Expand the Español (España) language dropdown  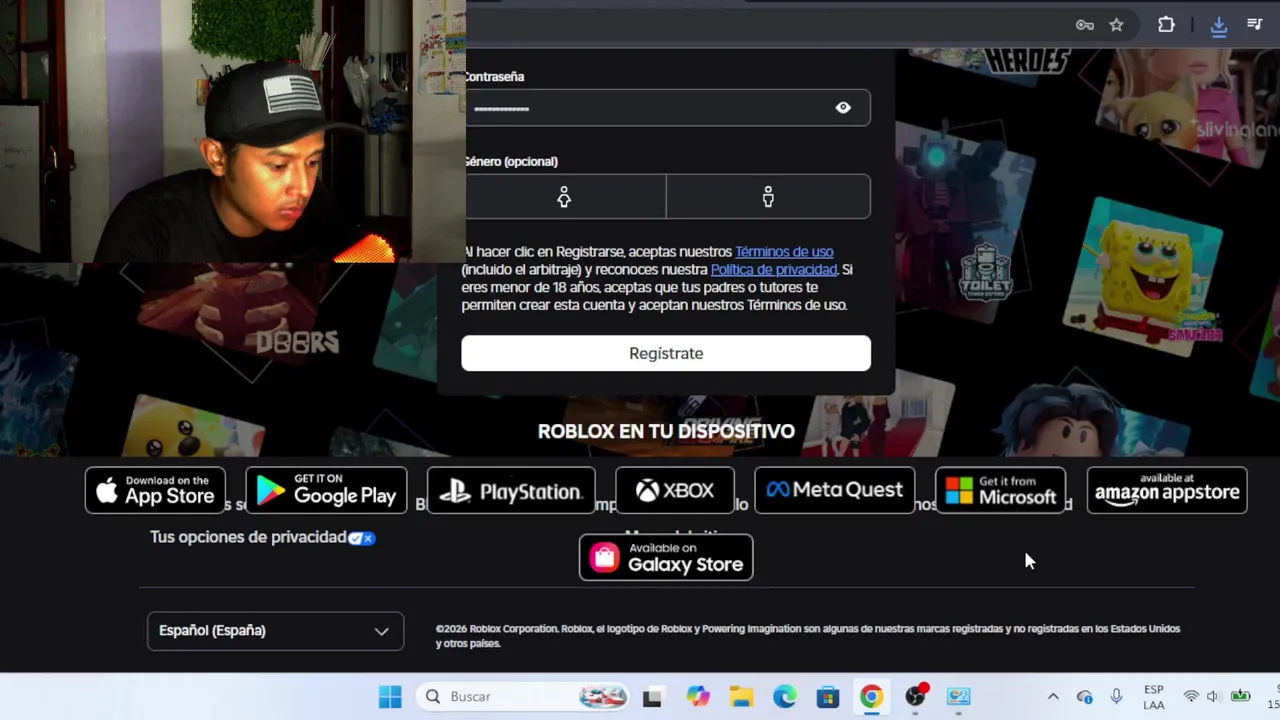275,631
